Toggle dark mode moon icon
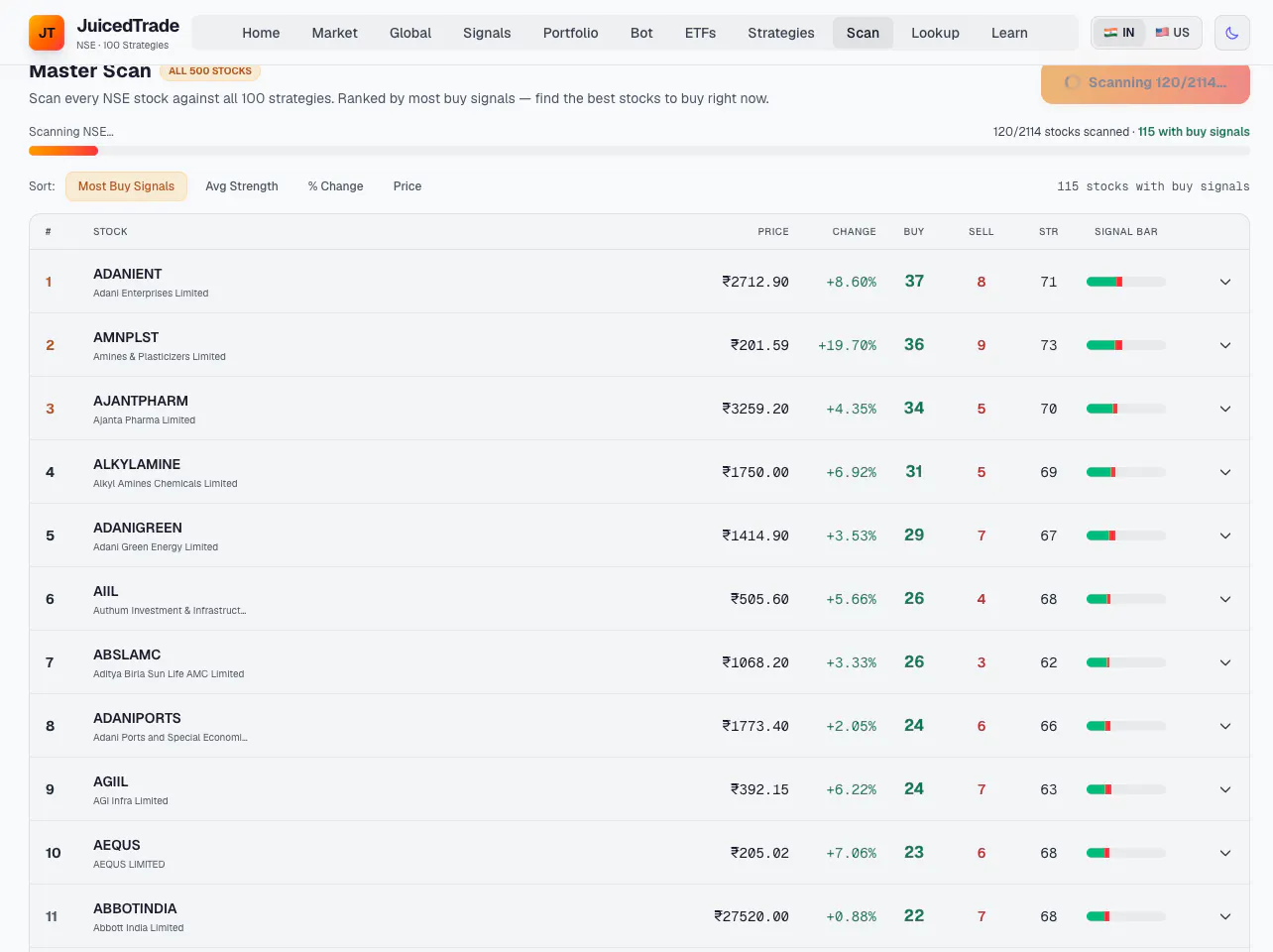The width and height of the screenshot is (1273, 952). tap(1231, 33)
